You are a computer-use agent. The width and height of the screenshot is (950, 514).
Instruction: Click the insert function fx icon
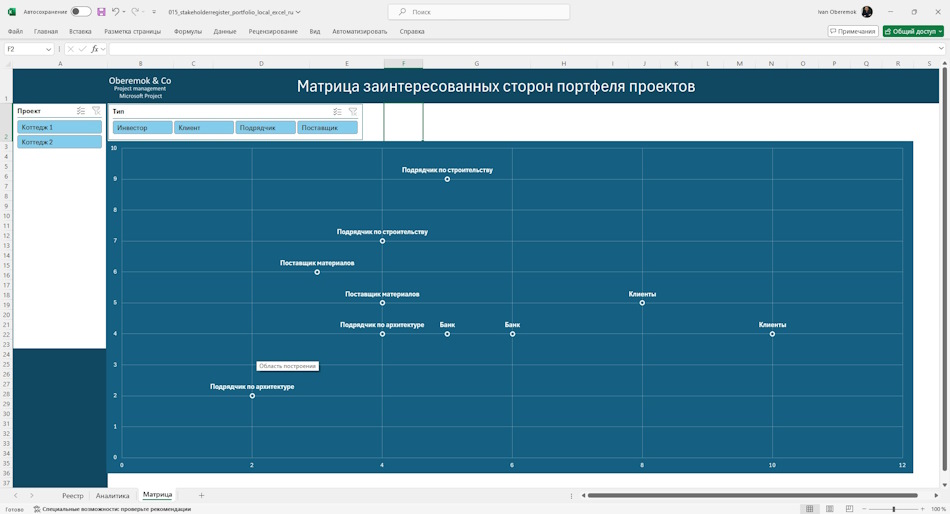[x=95, y=49]
